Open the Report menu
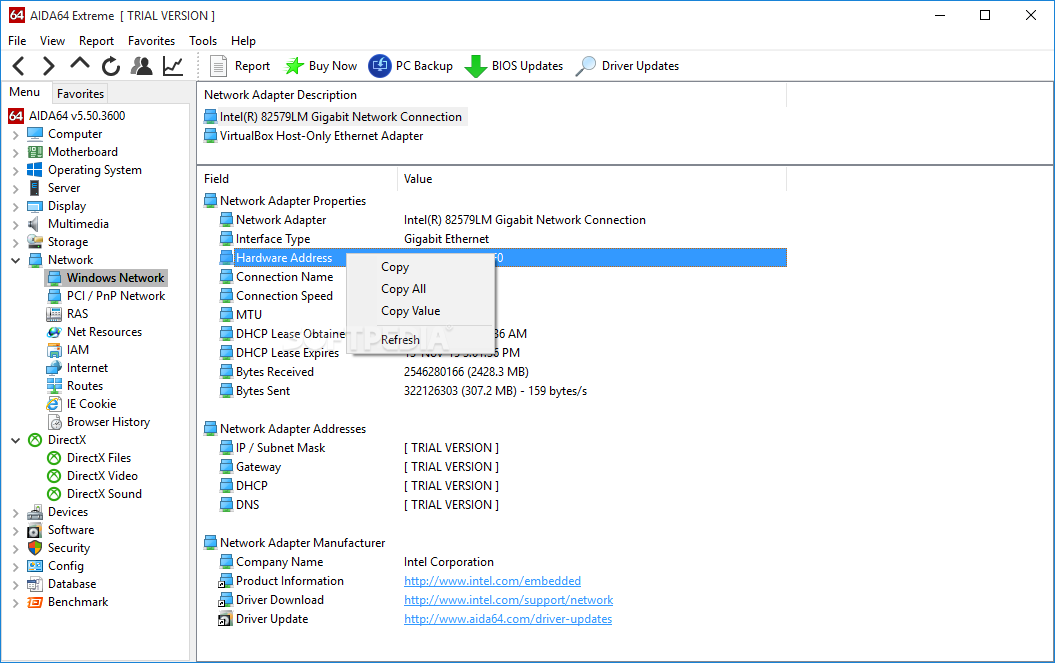Viewport: 1055px width, 663px height. 96,41
